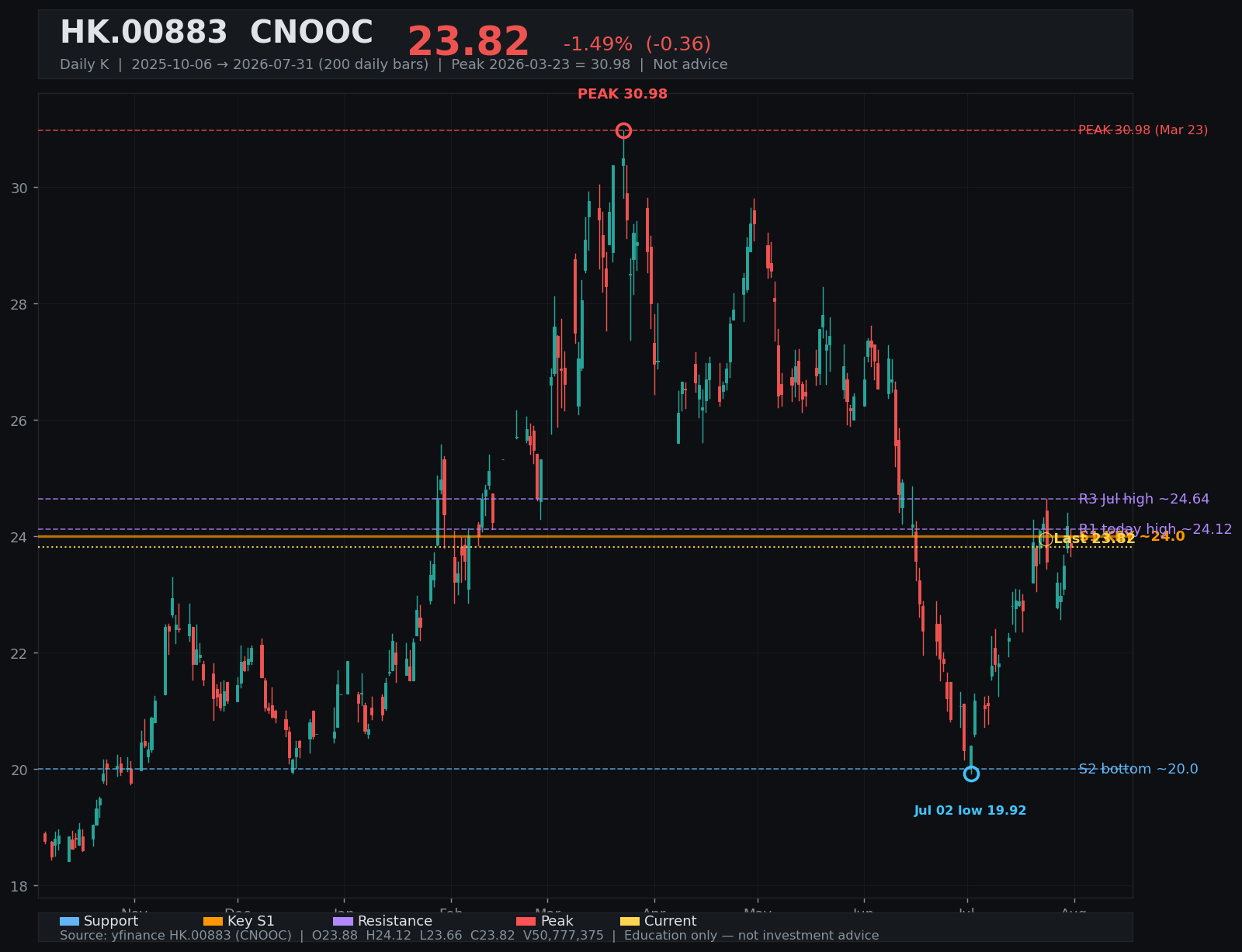The image size is (1242, 952).
Task: Click the "PEAK 30.98 (Mar 23)" line label
Action: coord(1143,130)
